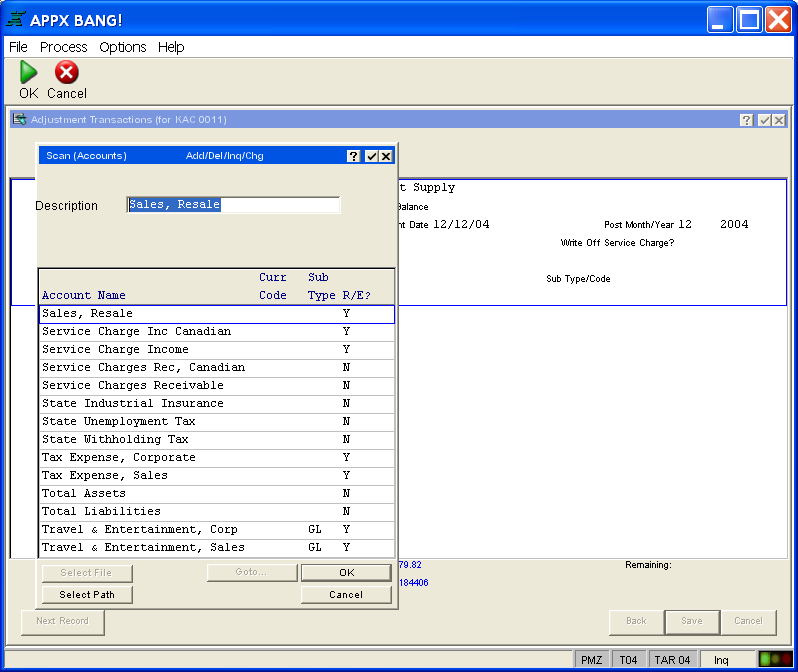Screen dimensions: 798x672
Task: Click the Select Path button
Action: coord(86,594)
